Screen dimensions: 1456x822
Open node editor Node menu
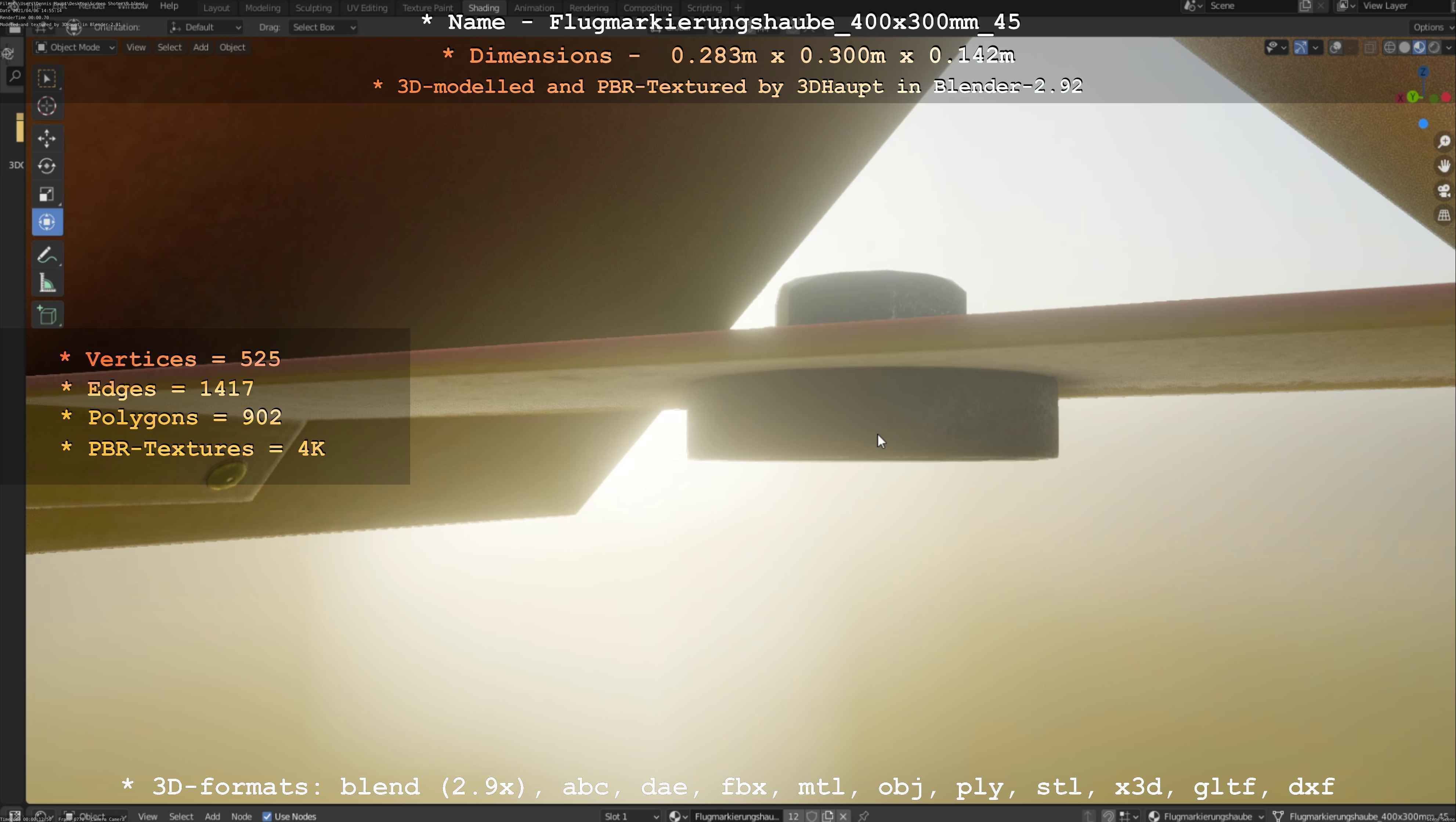click(x=241, y=816)
